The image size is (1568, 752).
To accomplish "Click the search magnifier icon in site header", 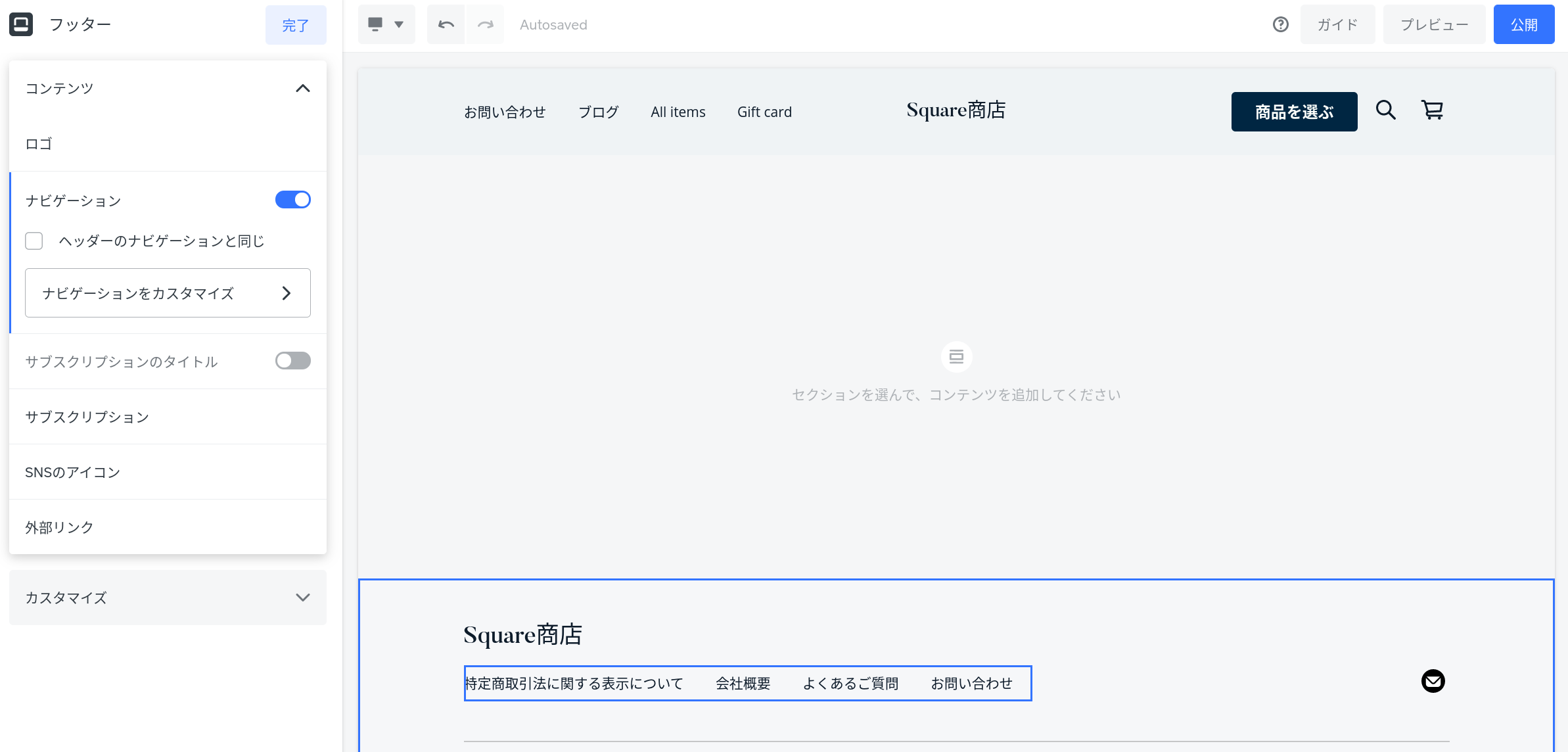I will click(1385, 110).
